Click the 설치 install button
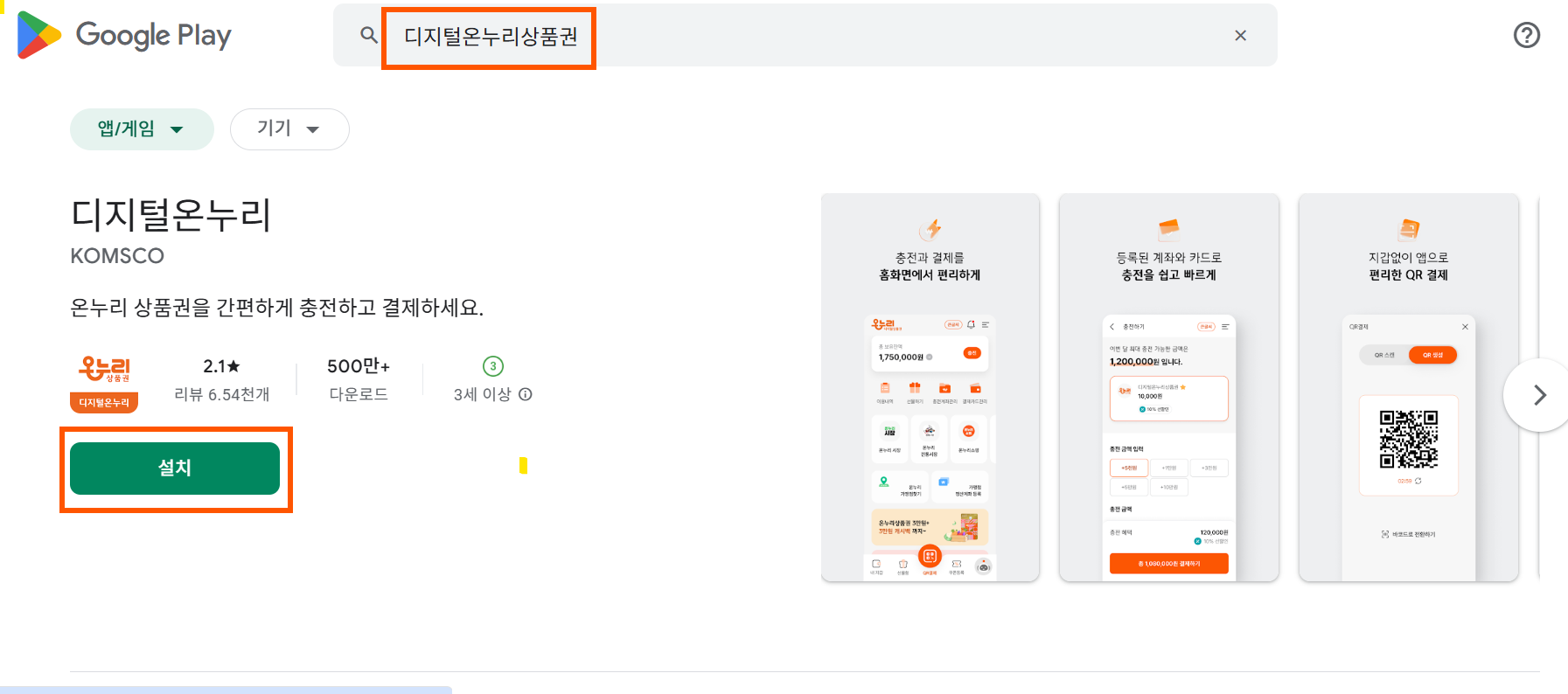The height and width of the screenshot is (694, 1568). (x=175, y=468)
